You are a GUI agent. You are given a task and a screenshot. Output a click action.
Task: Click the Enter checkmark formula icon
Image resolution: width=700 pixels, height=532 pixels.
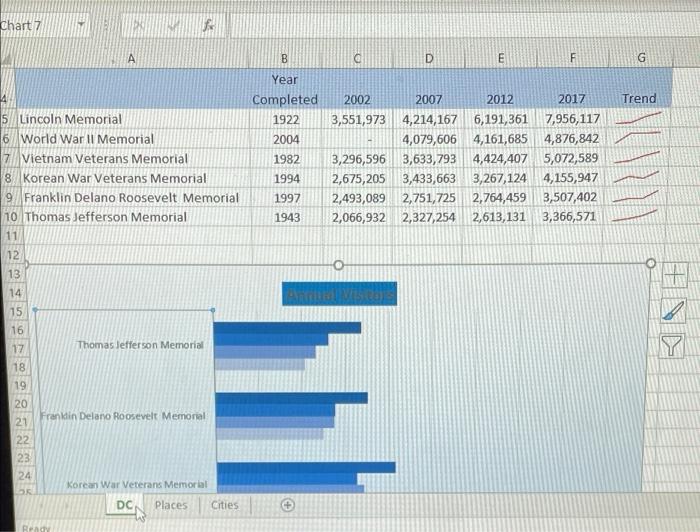[x=174, y=26]
